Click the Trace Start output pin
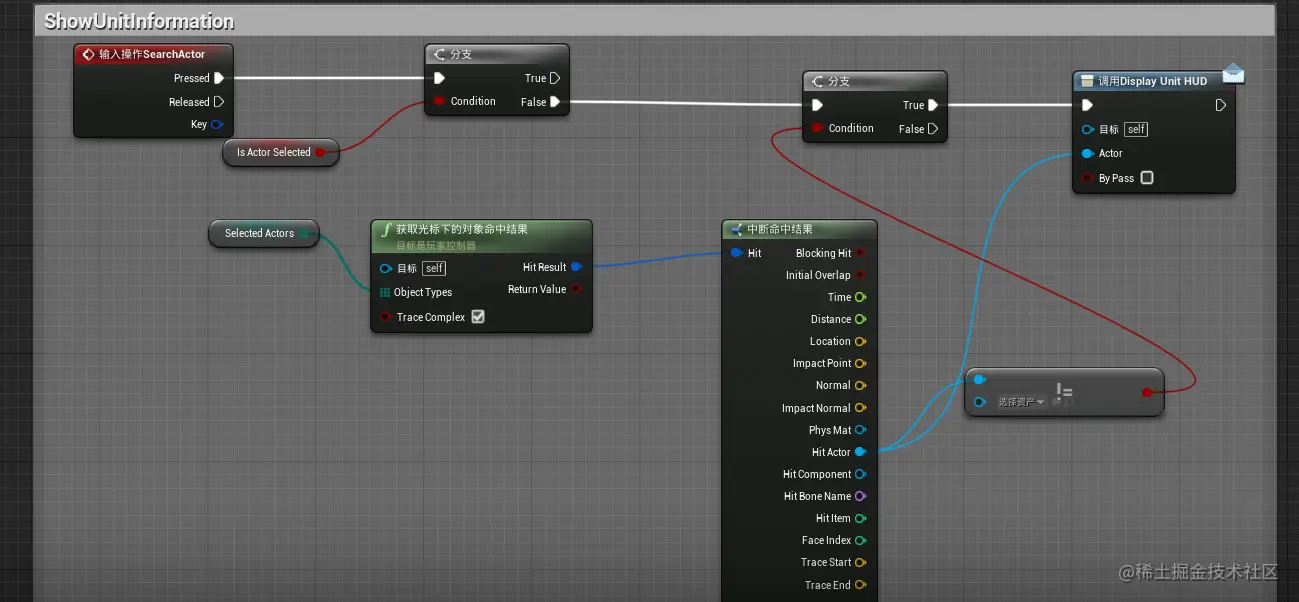 [861, 562]
